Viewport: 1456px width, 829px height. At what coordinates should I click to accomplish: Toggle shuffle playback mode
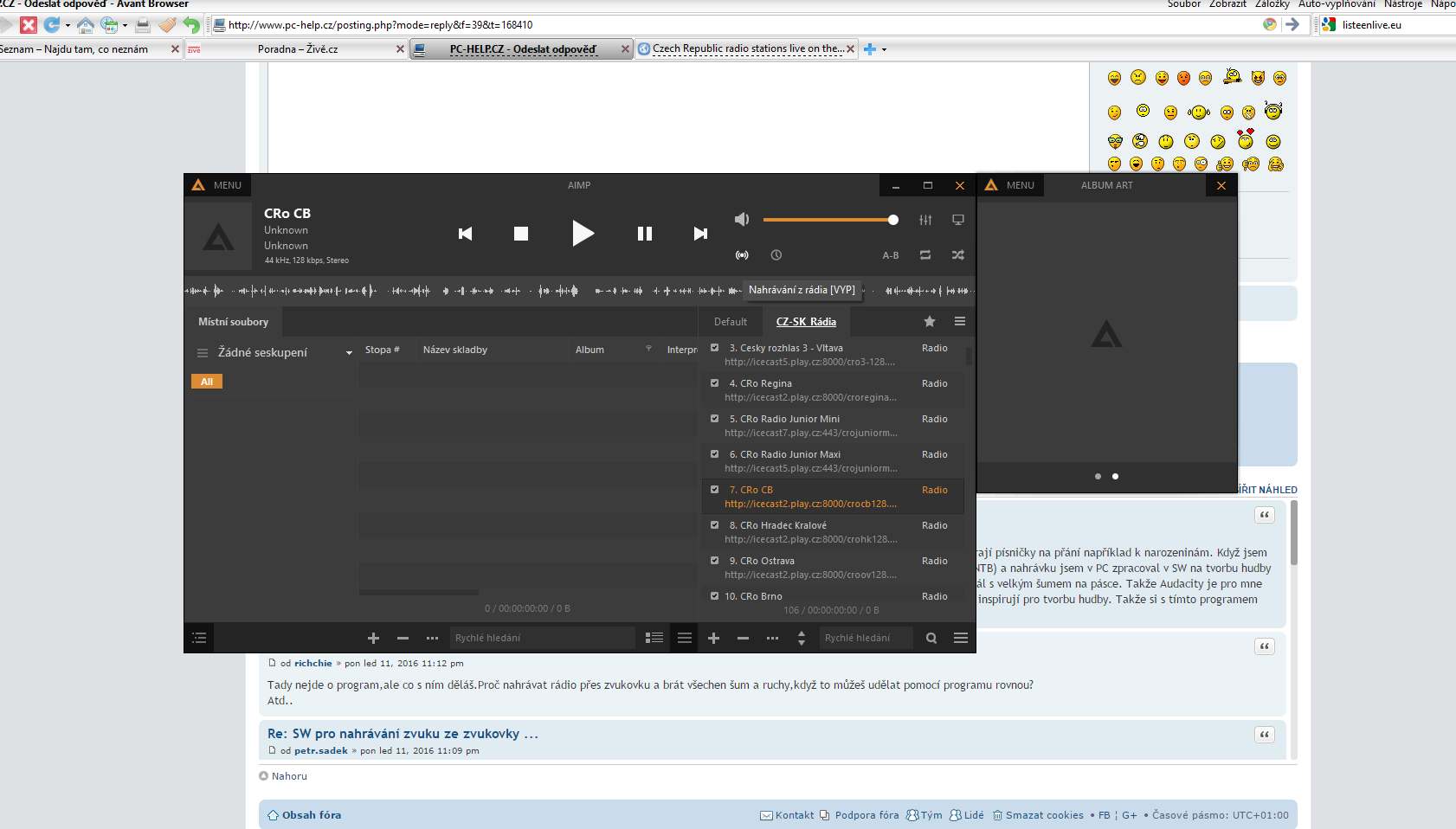[x=958, y=255]
